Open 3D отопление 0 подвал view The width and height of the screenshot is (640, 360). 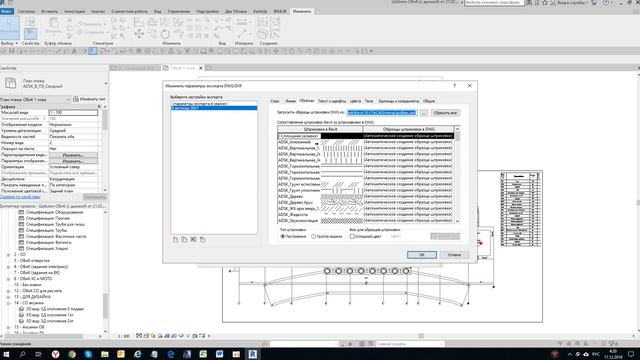tap(55, 309)
